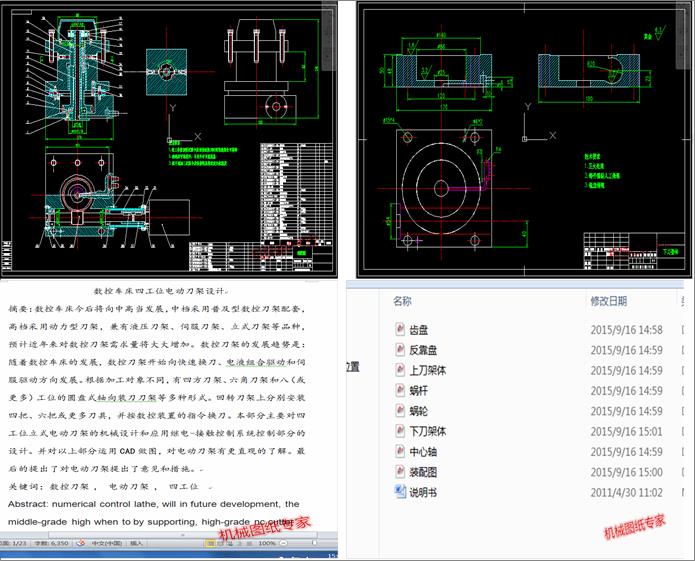Toggle the 插入 insert mode indicator
The height and width of the screenshot is (561, 695).
pos(136,543)
